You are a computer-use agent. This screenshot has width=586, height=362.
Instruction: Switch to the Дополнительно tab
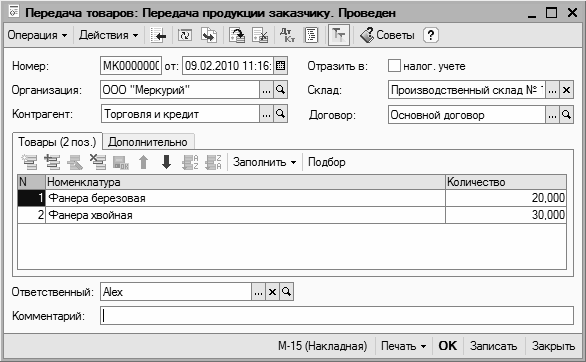[148, 142]
